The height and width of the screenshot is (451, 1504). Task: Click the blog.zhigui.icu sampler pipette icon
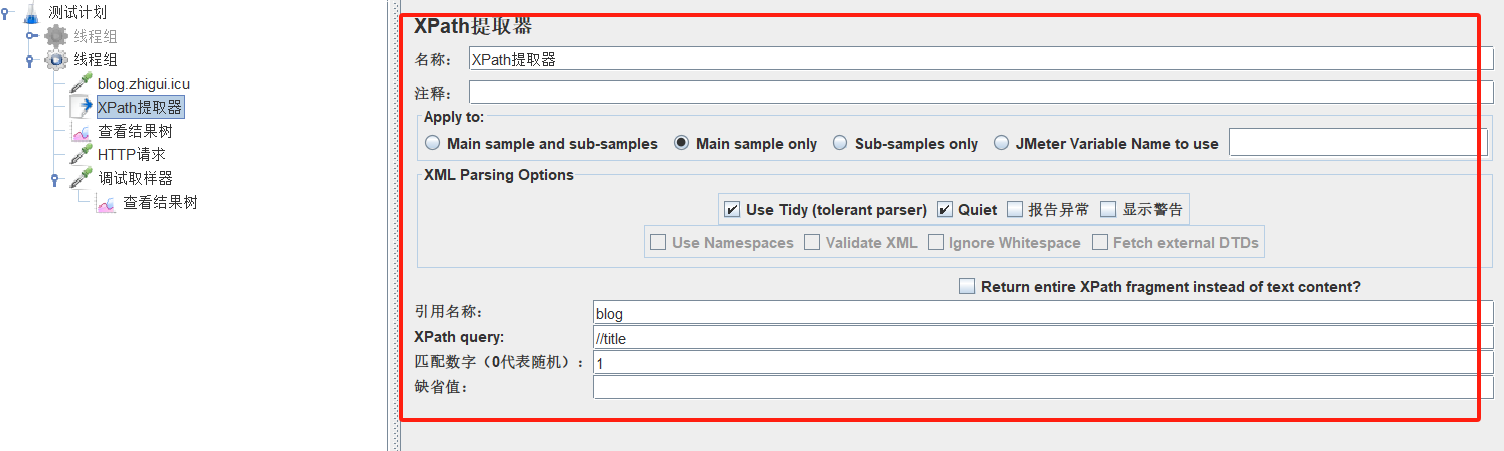tap(81, 84)
